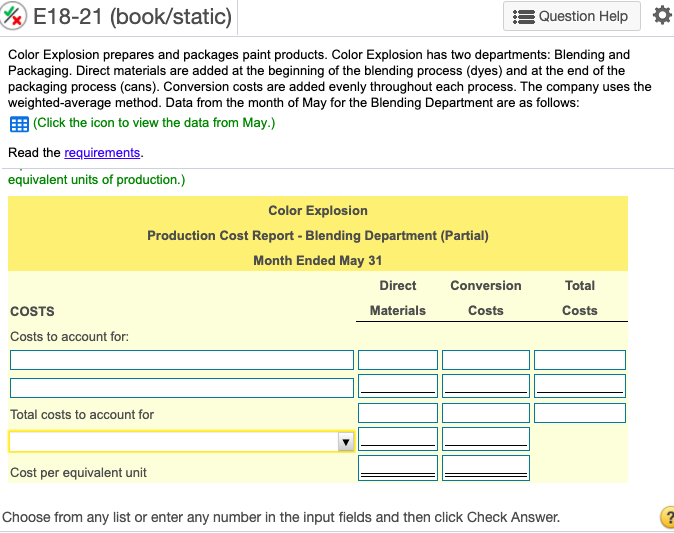674x533 pixels.
Task: Click the 'Costs to account for:' label
Action: click(x=69, y=337)
